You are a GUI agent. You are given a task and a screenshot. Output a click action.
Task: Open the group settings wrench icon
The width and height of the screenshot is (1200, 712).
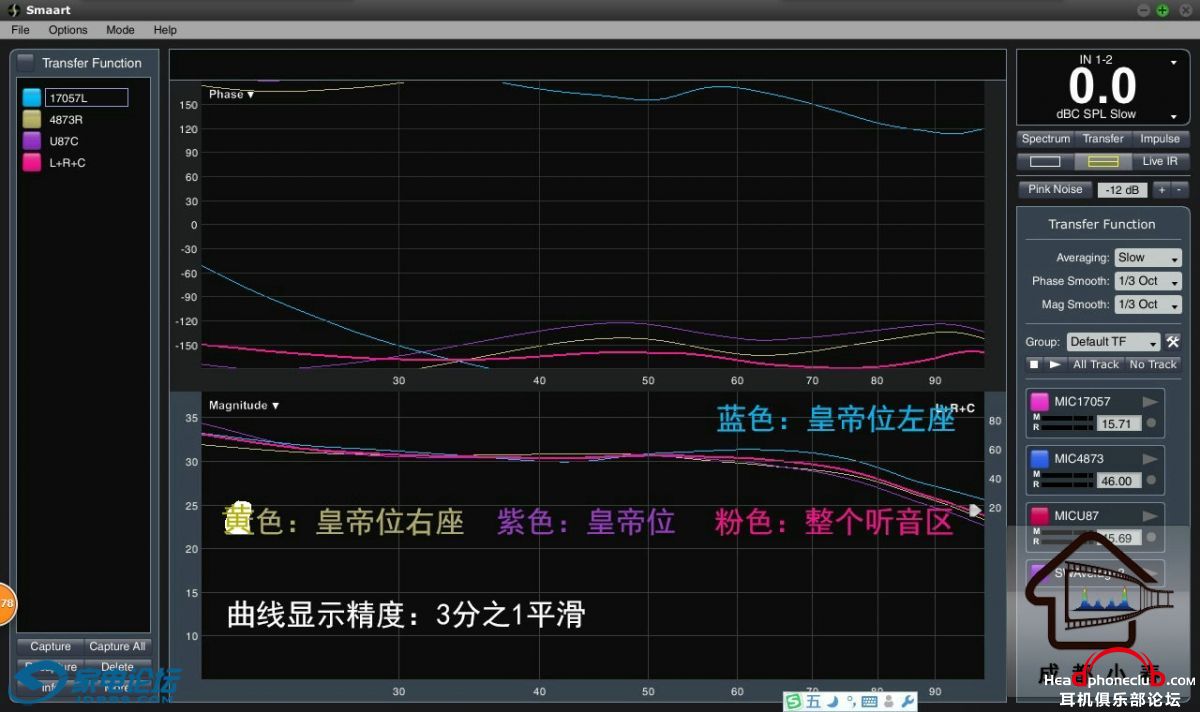point(1173,342)
